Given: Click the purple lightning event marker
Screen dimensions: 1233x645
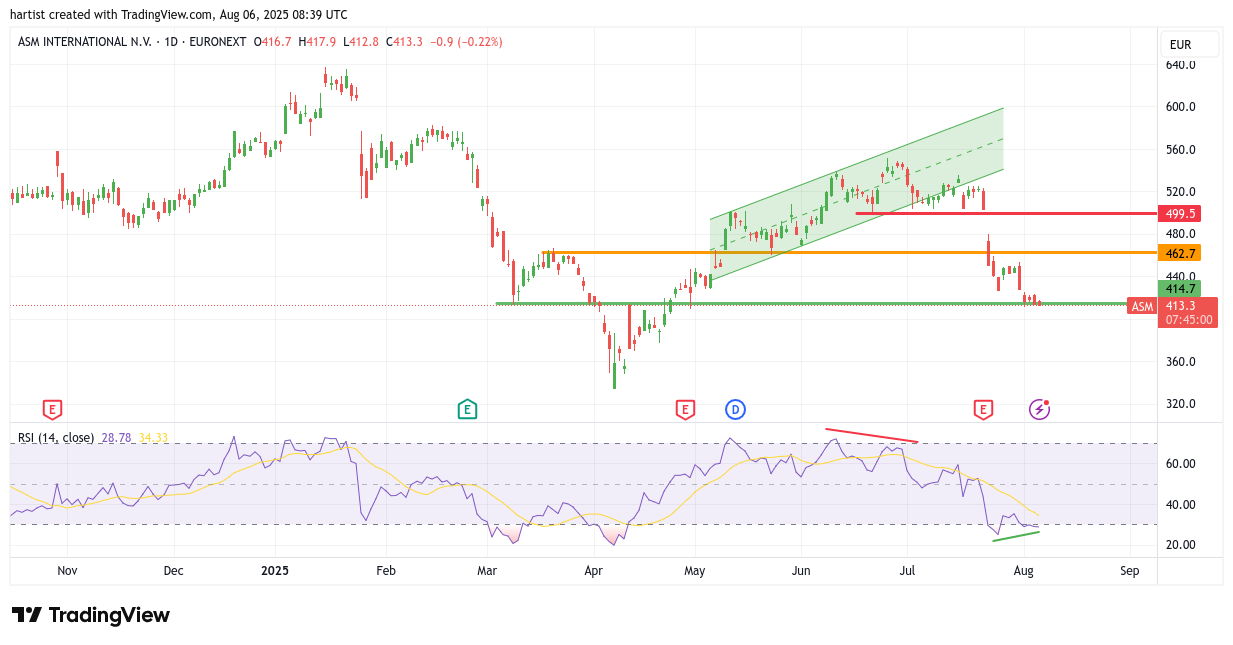Looking at the screenshot, I should pos(1040,408).
